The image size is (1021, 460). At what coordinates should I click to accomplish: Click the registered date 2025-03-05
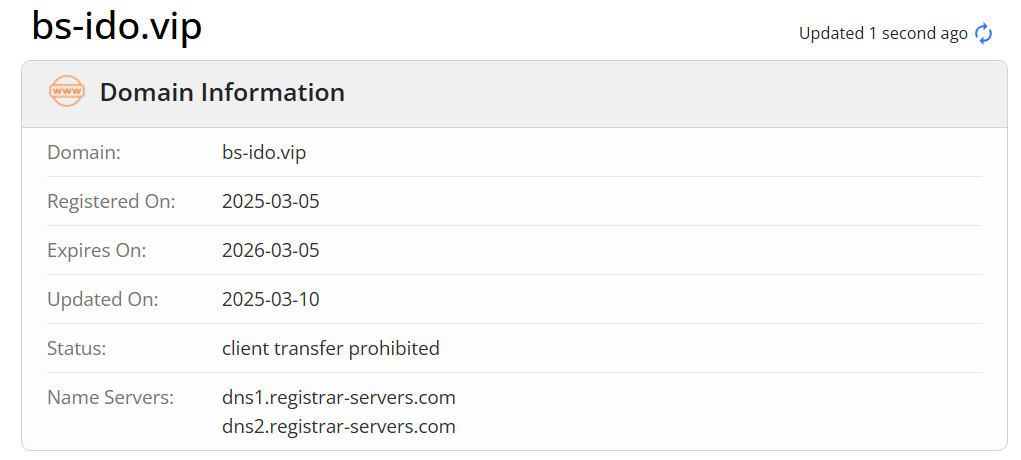pyautogui.click(x=271, y=201)
